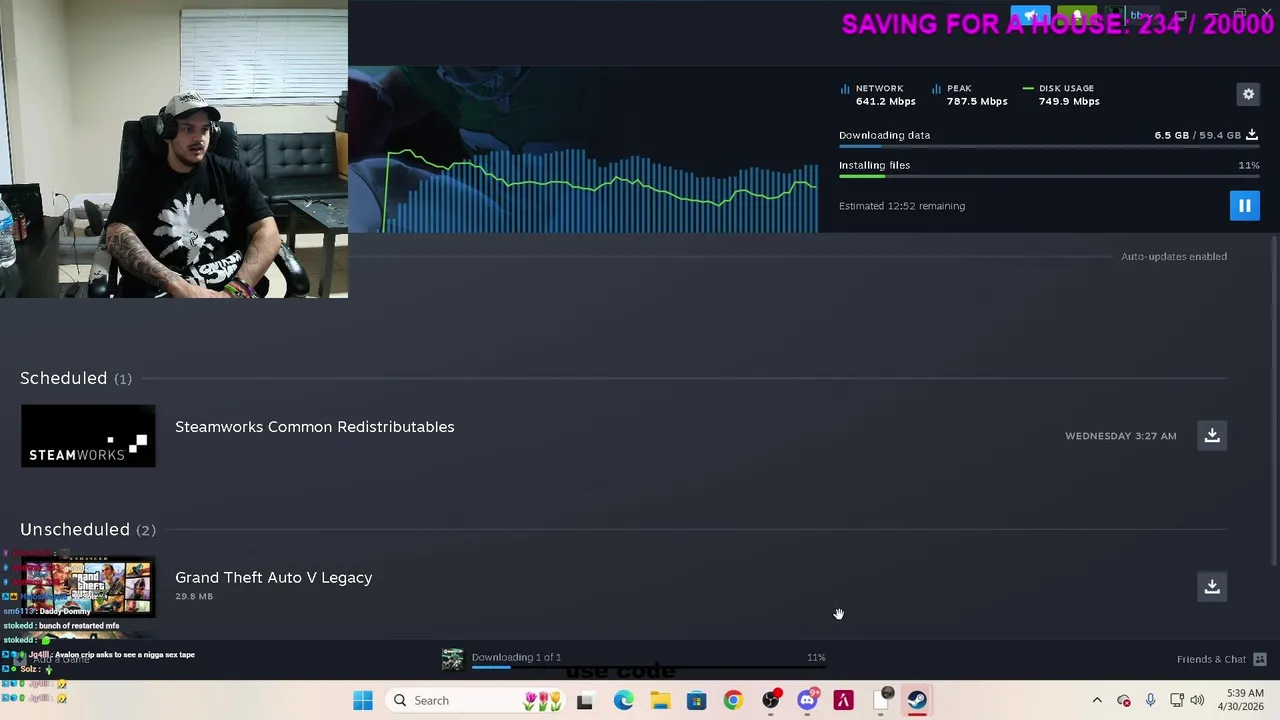Click WEDNESDAY 3:27 AM scheduled time

point(1120,436)
